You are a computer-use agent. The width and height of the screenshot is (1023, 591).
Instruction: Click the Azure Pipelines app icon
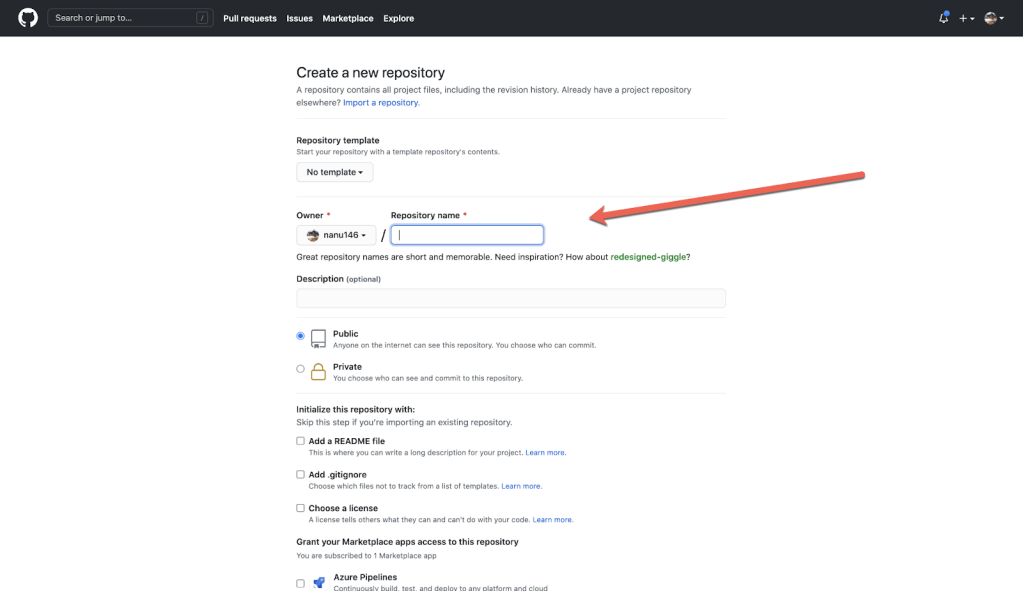tap(319, 582)
